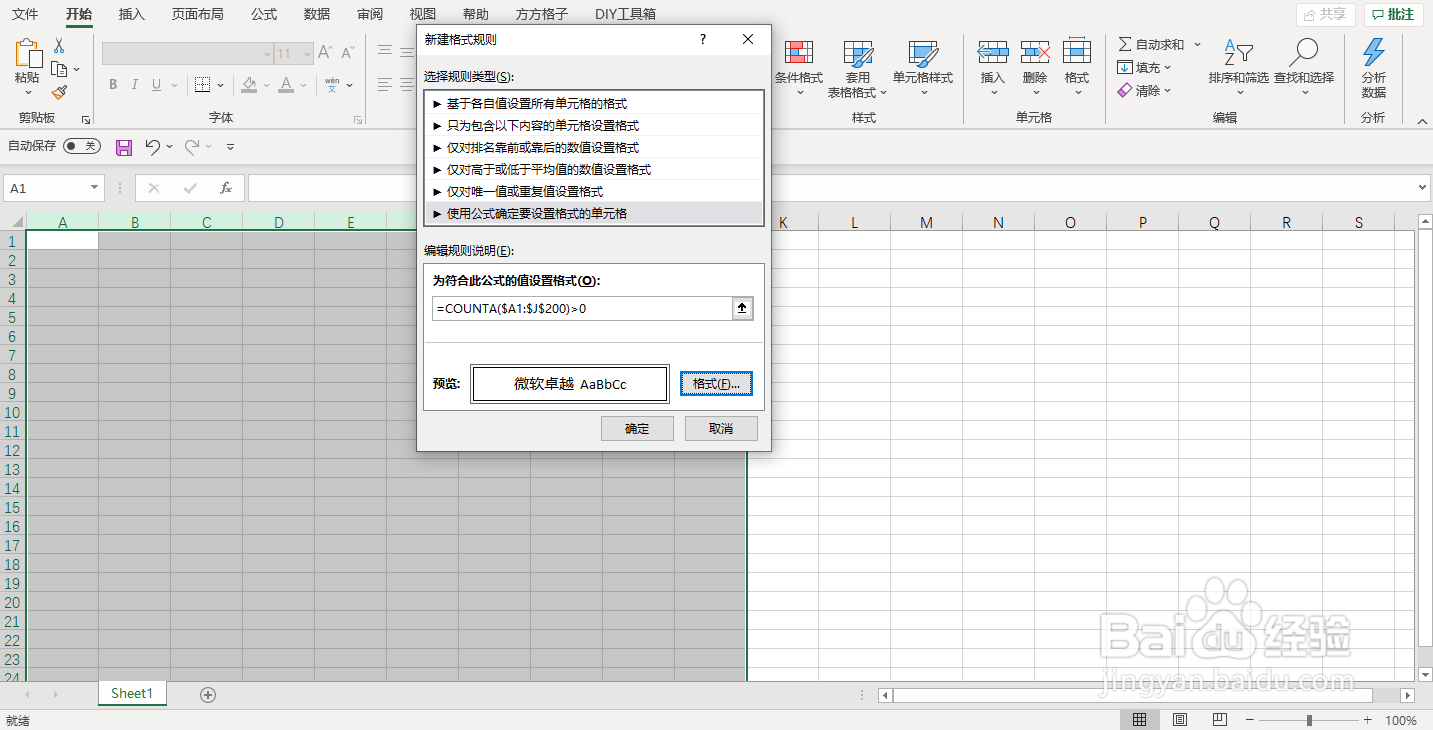Open the font size dropdown
This screenshot has width=1433, height=730.
306,53
